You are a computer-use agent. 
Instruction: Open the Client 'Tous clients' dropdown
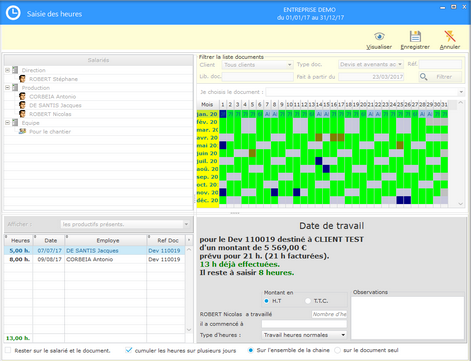click(x=290, y=65)
